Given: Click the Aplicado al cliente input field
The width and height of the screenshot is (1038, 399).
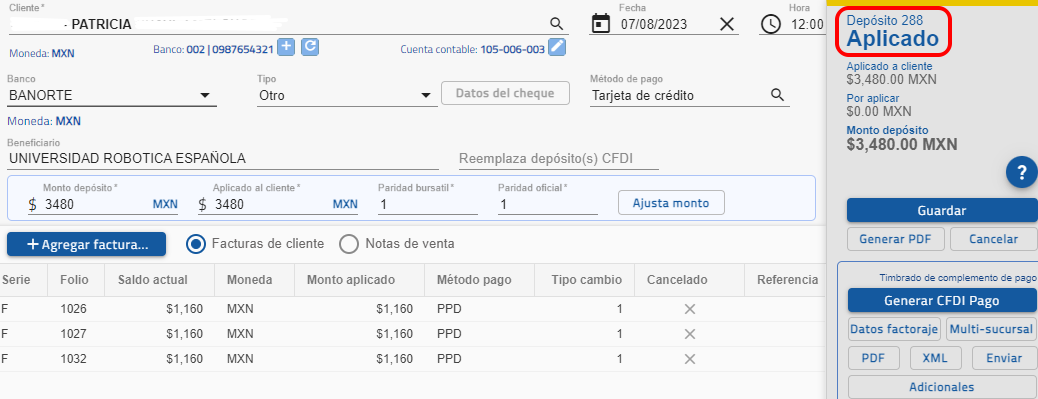Looking at the screenshot, I should (x=278, y=204).
